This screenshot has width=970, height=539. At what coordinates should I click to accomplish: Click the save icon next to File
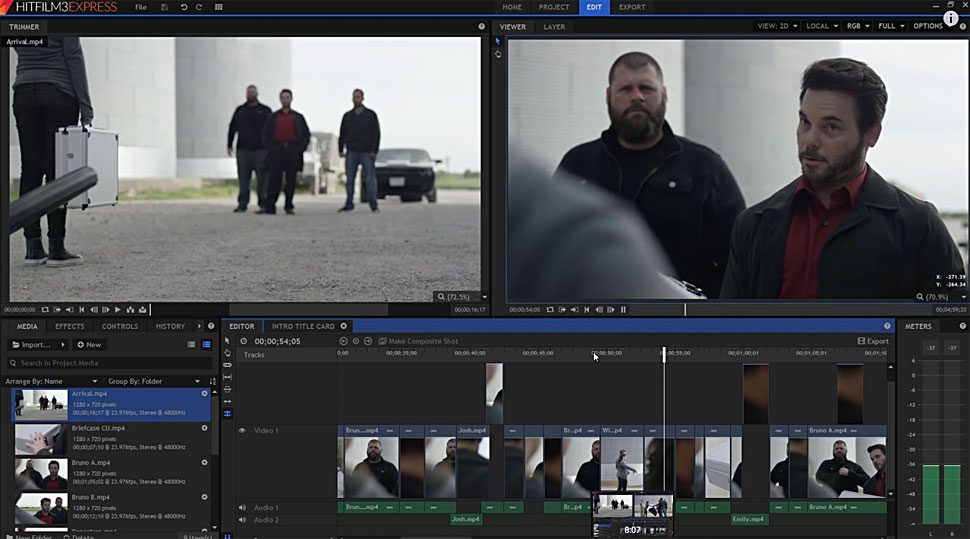164,7
